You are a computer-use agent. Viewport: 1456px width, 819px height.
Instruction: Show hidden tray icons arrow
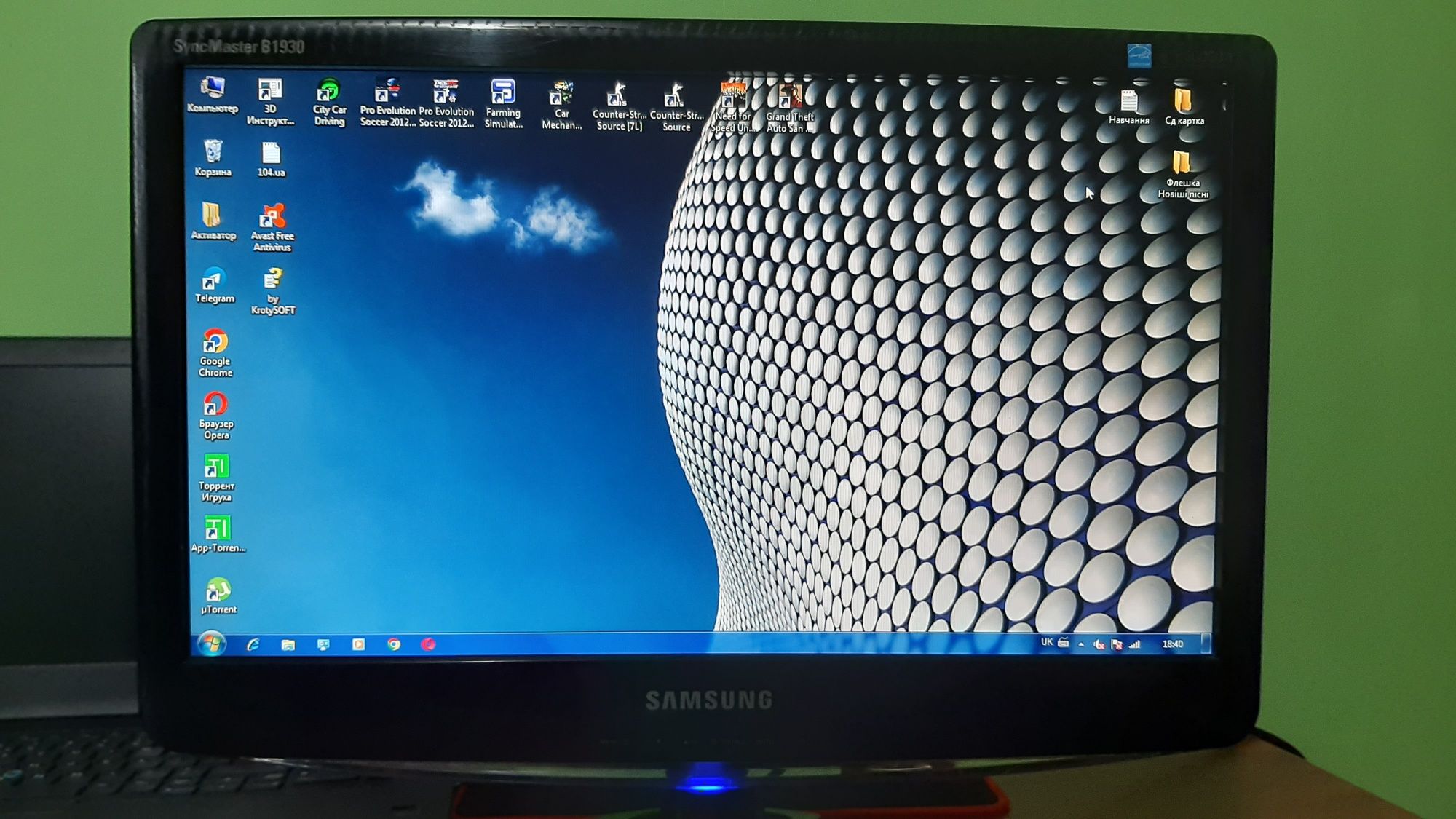(x=1081, y=644)
